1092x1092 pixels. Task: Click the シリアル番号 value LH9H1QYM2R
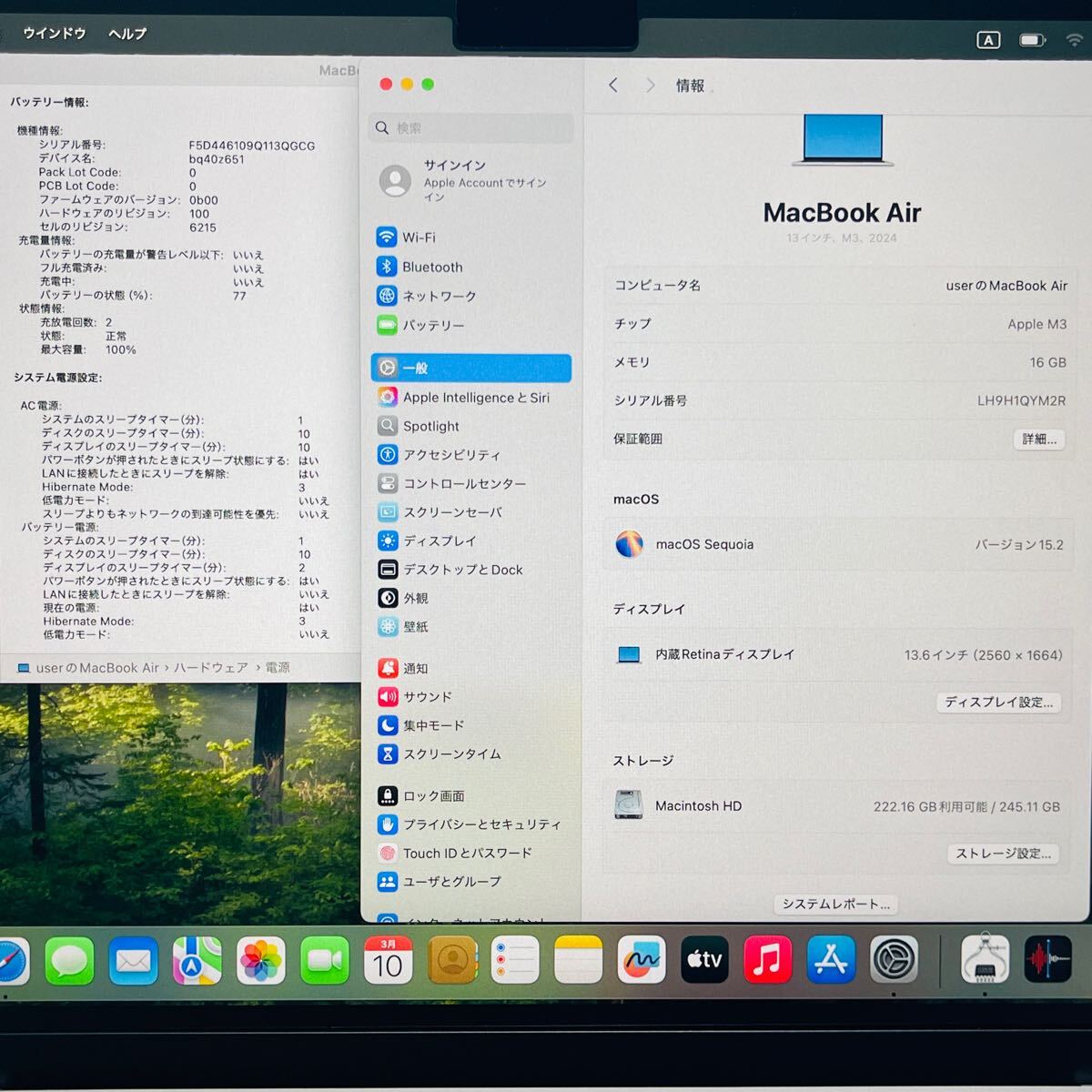coord(1021,400)
